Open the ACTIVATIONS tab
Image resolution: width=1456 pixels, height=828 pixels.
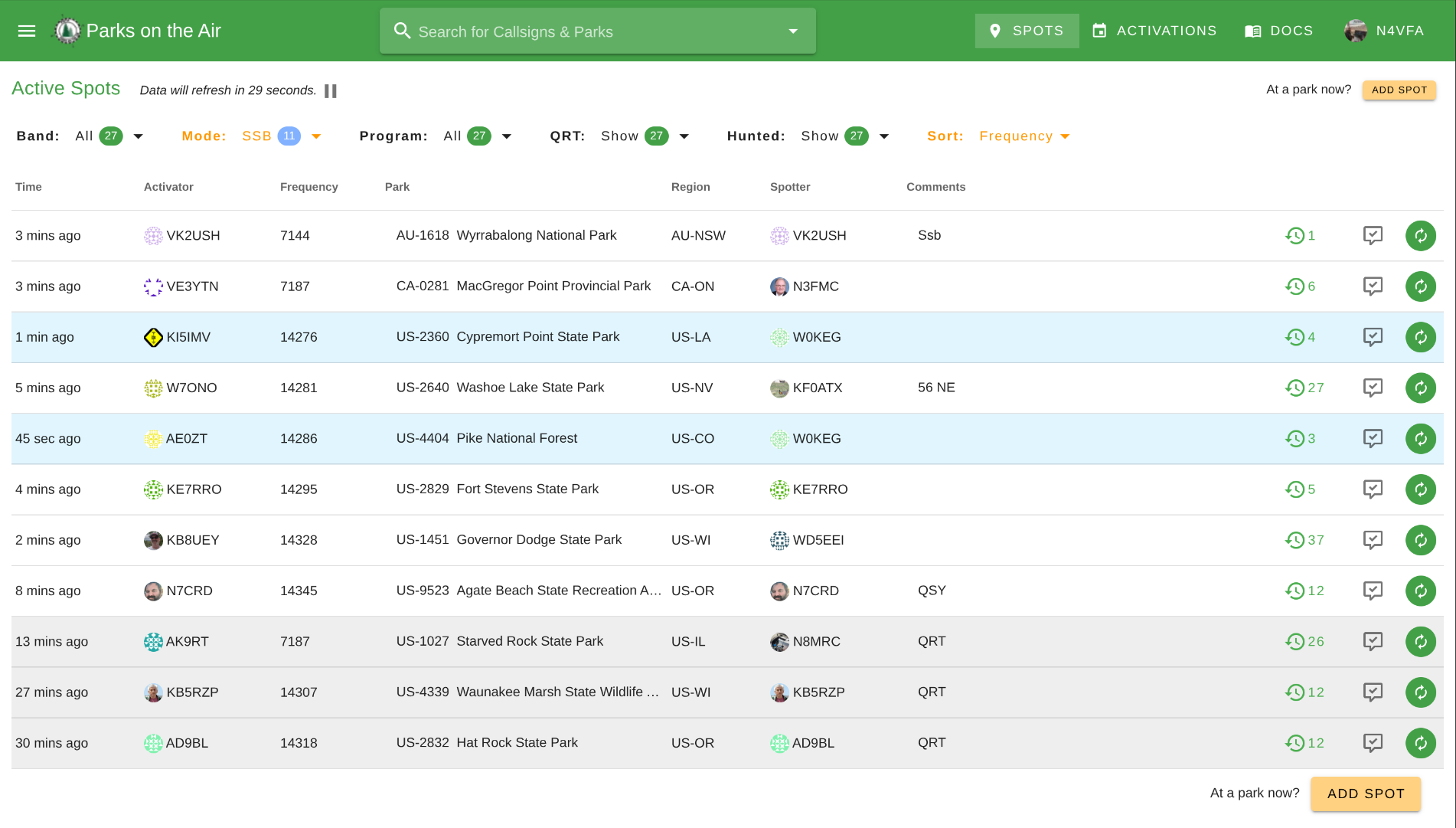pyautogui.click(x=1154, y=31)
